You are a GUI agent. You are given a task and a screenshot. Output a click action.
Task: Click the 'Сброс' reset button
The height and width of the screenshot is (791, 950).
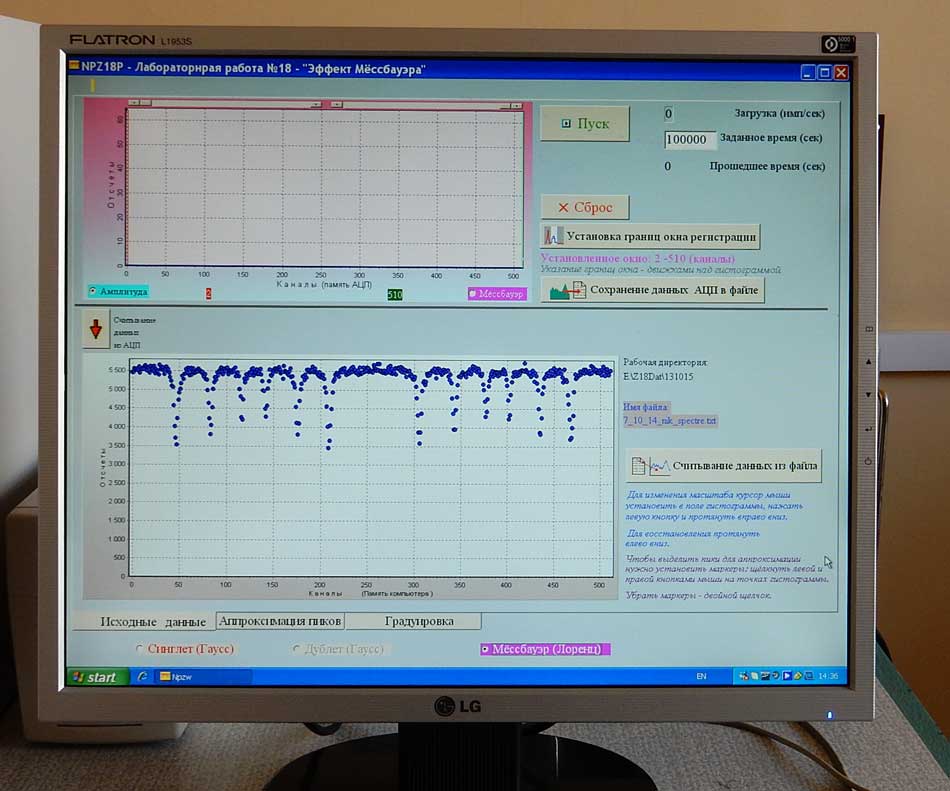click(585, 207)
